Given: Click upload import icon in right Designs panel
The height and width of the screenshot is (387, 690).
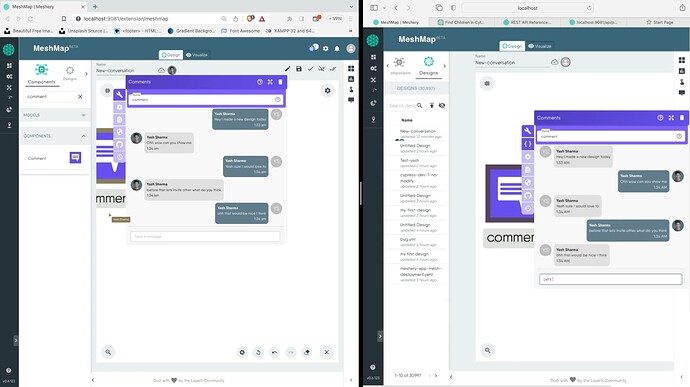Looking at the screenshot, I should 432,106.
